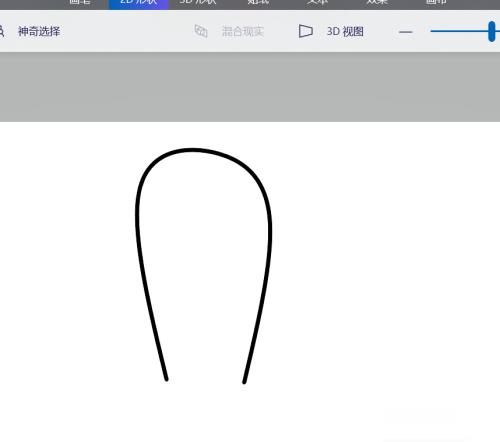The width and height of the screenshot is (500, 442).
Task: Open the 效果 (Effects) tab
Action: [x=377, y=2]
